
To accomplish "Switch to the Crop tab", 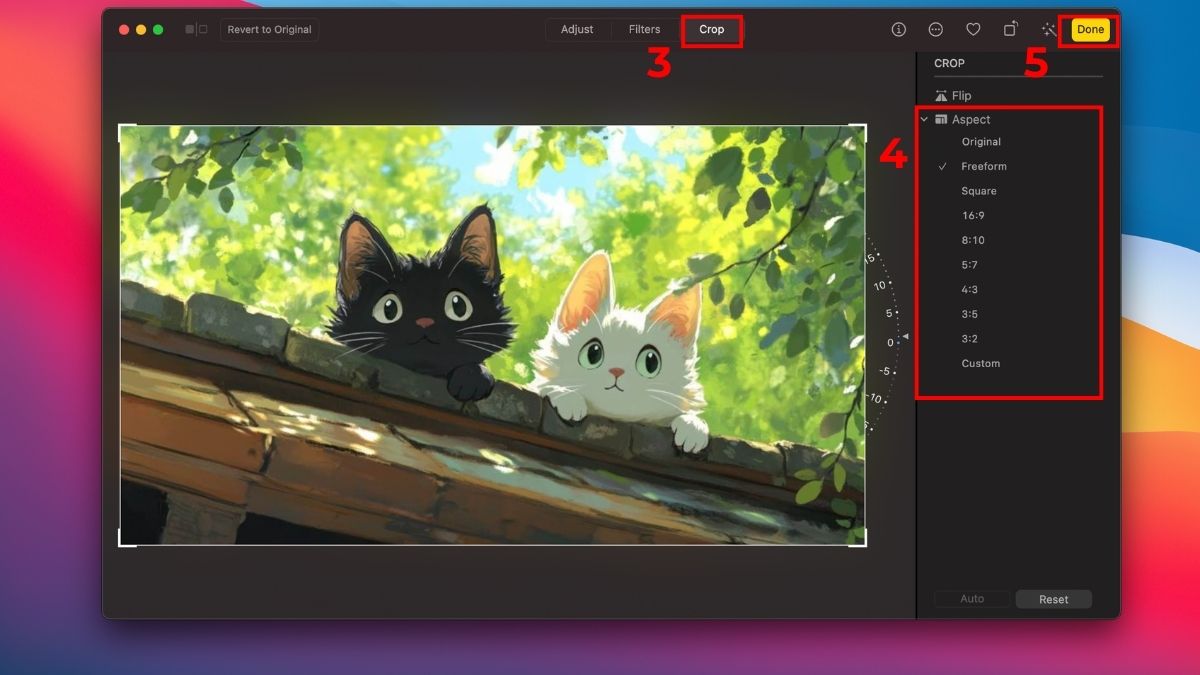I will tap(712, 30).
